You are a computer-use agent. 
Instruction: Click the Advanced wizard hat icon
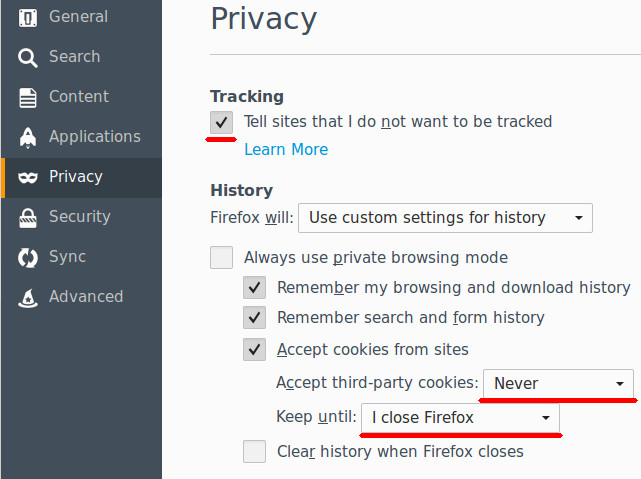pos(28,298)
